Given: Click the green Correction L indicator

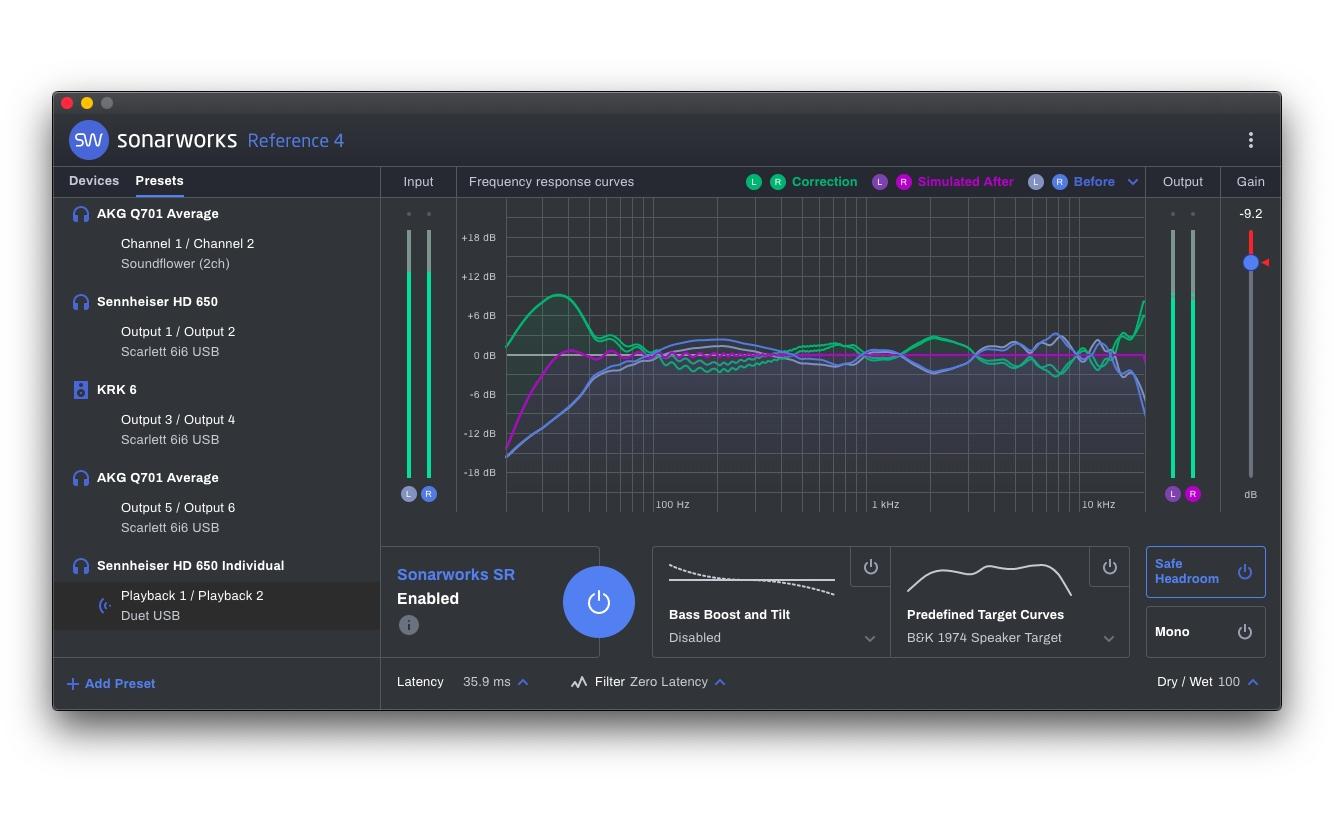Looking at the screenshot, I should pos(754,182).
